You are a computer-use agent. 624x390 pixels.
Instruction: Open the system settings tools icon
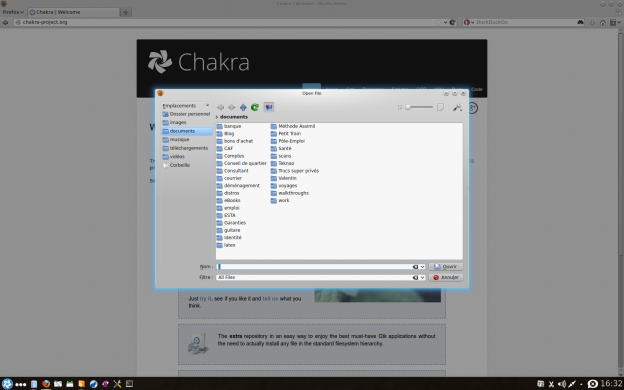(117, 384)
